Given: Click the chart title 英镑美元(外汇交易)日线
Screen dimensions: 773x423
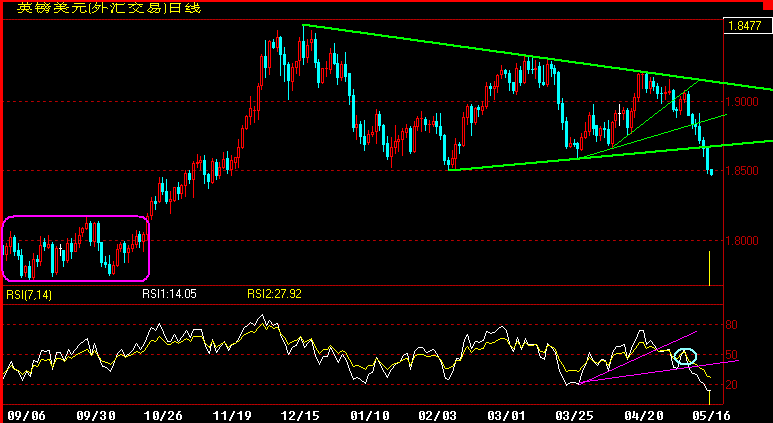Looking at the screenshot, I should (109, 8).
